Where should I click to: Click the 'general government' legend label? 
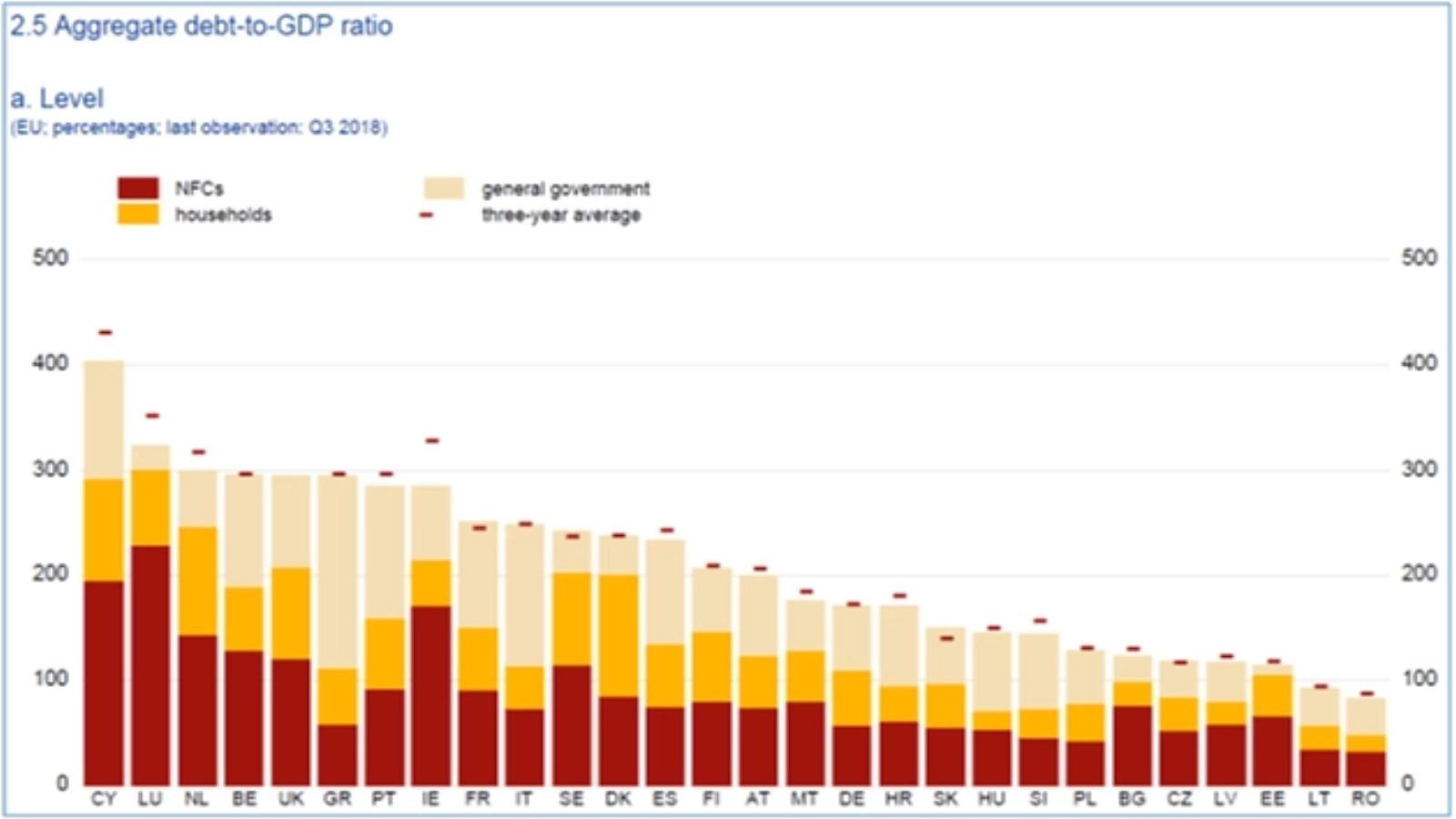tap(565, 189)
